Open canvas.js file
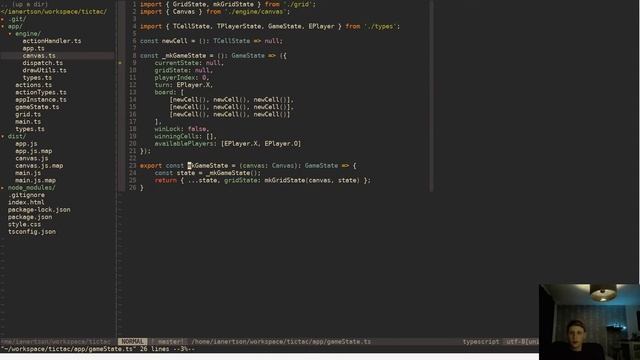 pyautogui.click(x=31, y=158)
